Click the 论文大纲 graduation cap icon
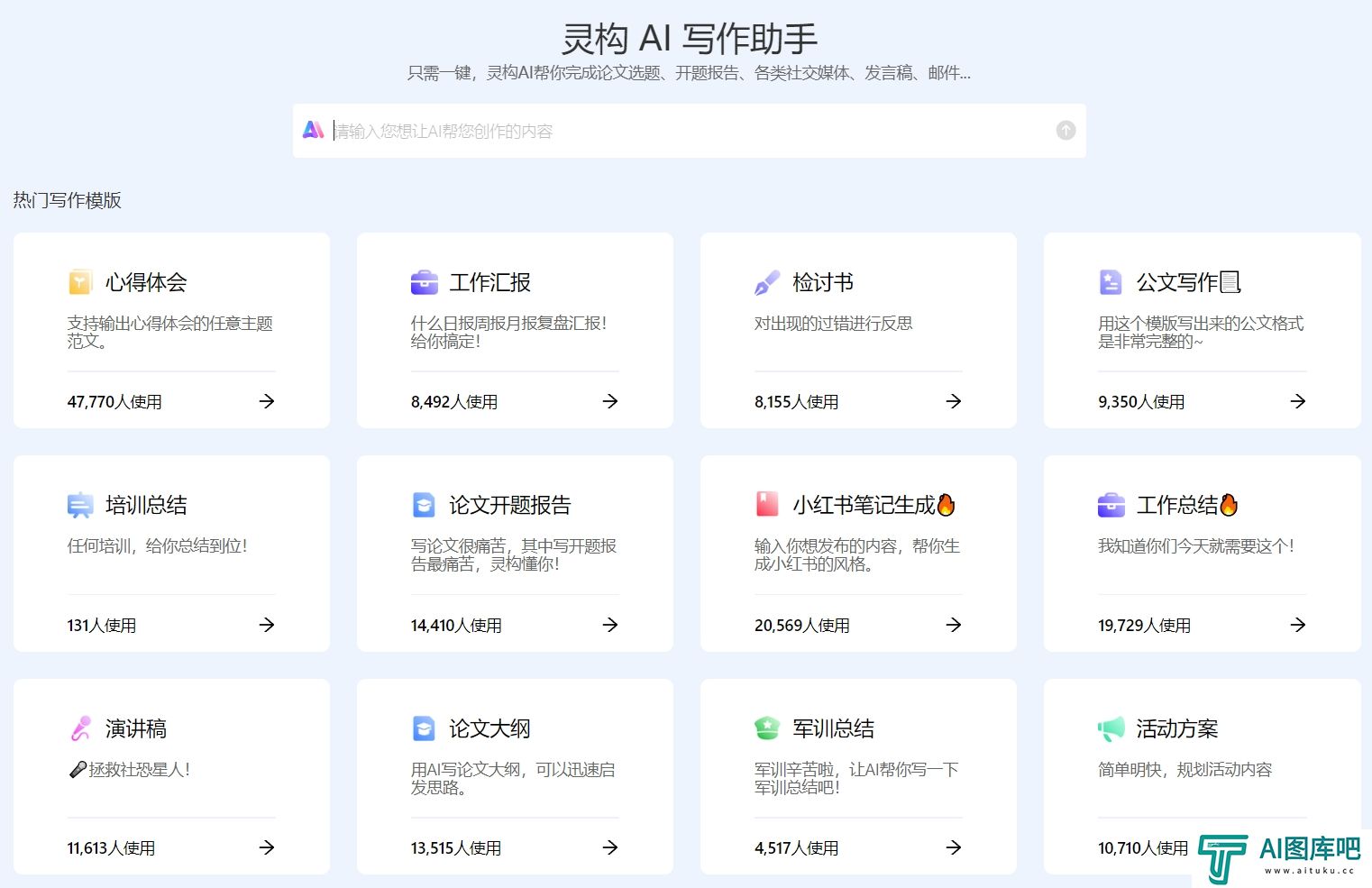Viewport: 1372px width, 888px height. 424,728
